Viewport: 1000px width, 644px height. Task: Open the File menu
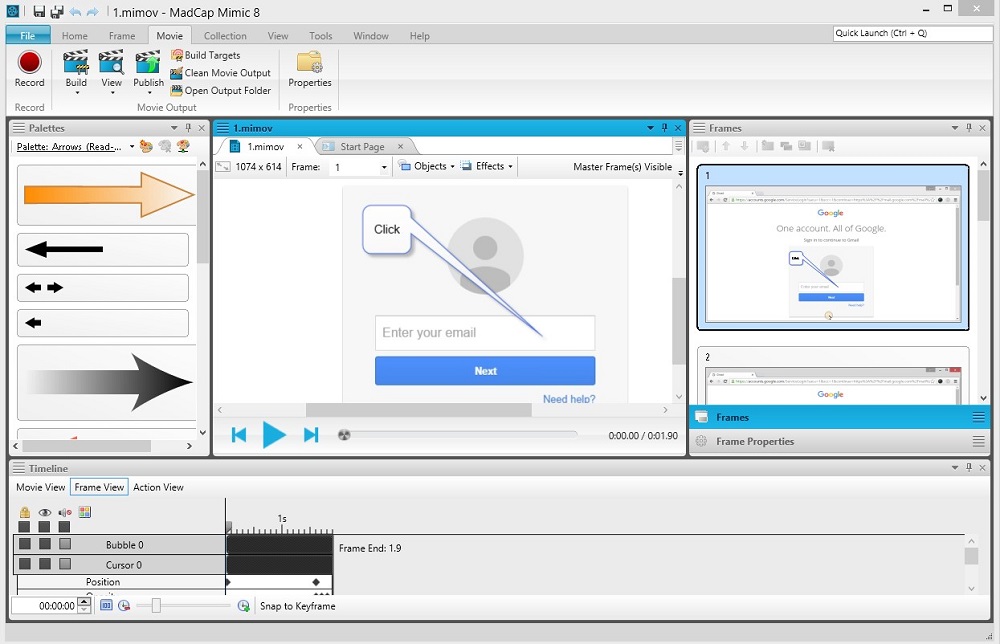click(27, 36)
